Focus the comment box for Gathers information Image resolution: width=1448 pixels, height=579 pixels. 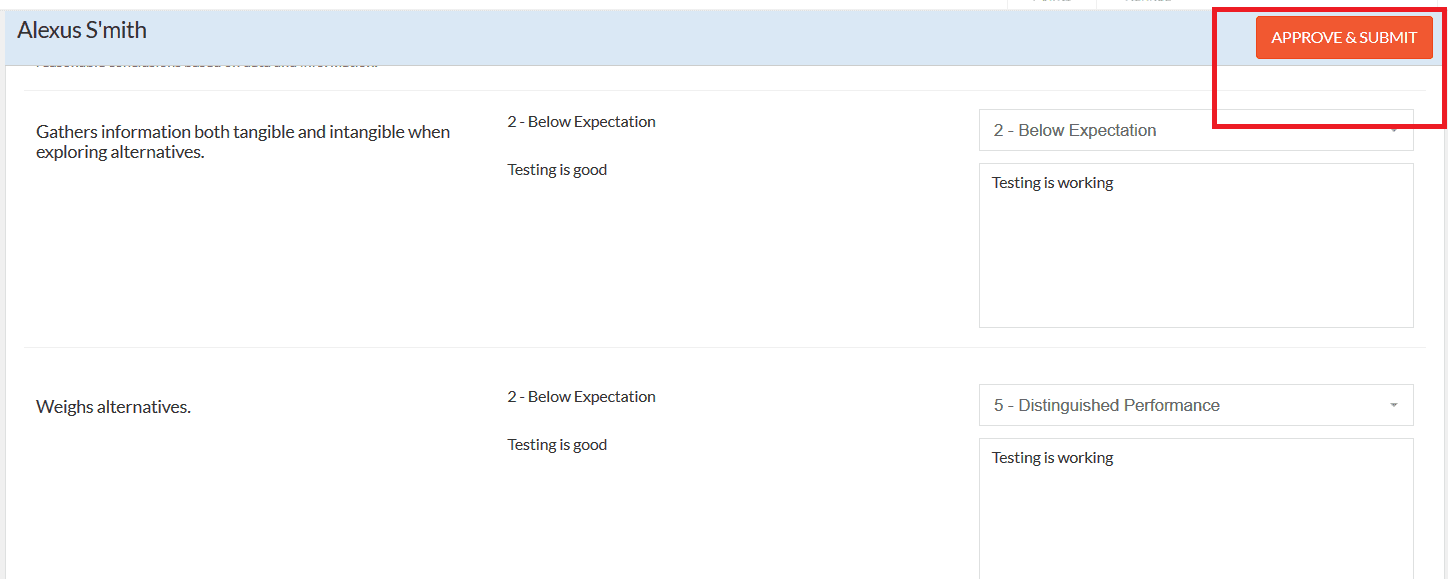point(1196,245)
